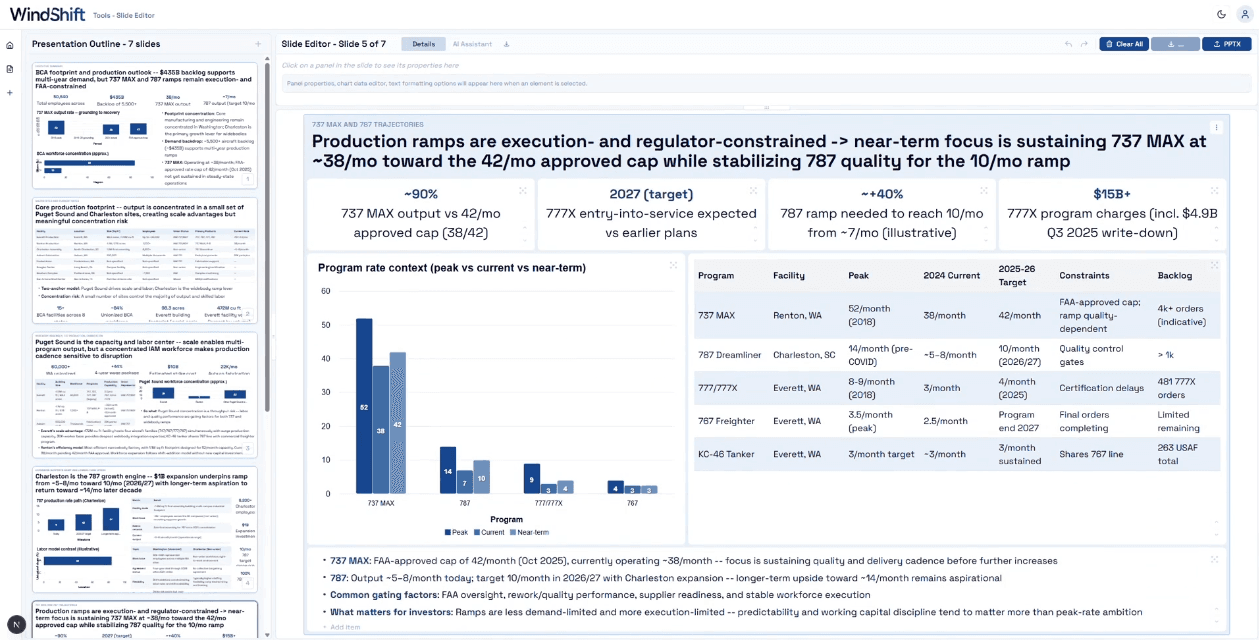Screen dimensions: 1259x640
Task: Switch to the AI Assistant tab
Action: point(472,44)
